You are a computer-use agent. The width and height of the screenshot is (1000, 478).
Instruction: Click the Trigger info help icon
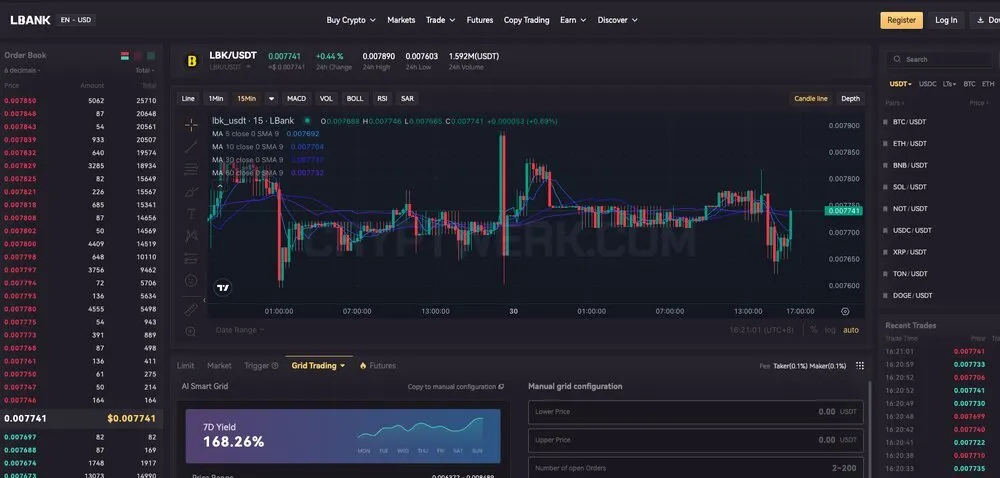(275, 366)
